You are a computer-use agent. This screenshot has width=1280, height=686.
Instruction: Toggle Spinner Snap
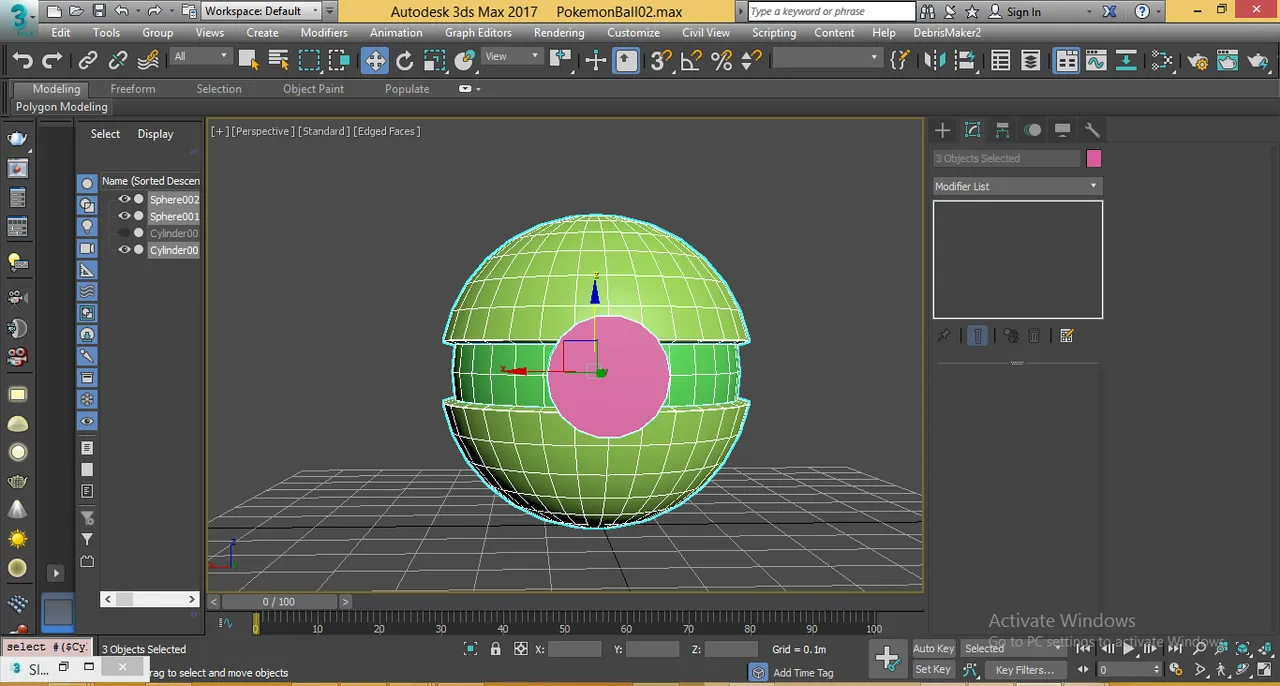(x=751, y=61)
